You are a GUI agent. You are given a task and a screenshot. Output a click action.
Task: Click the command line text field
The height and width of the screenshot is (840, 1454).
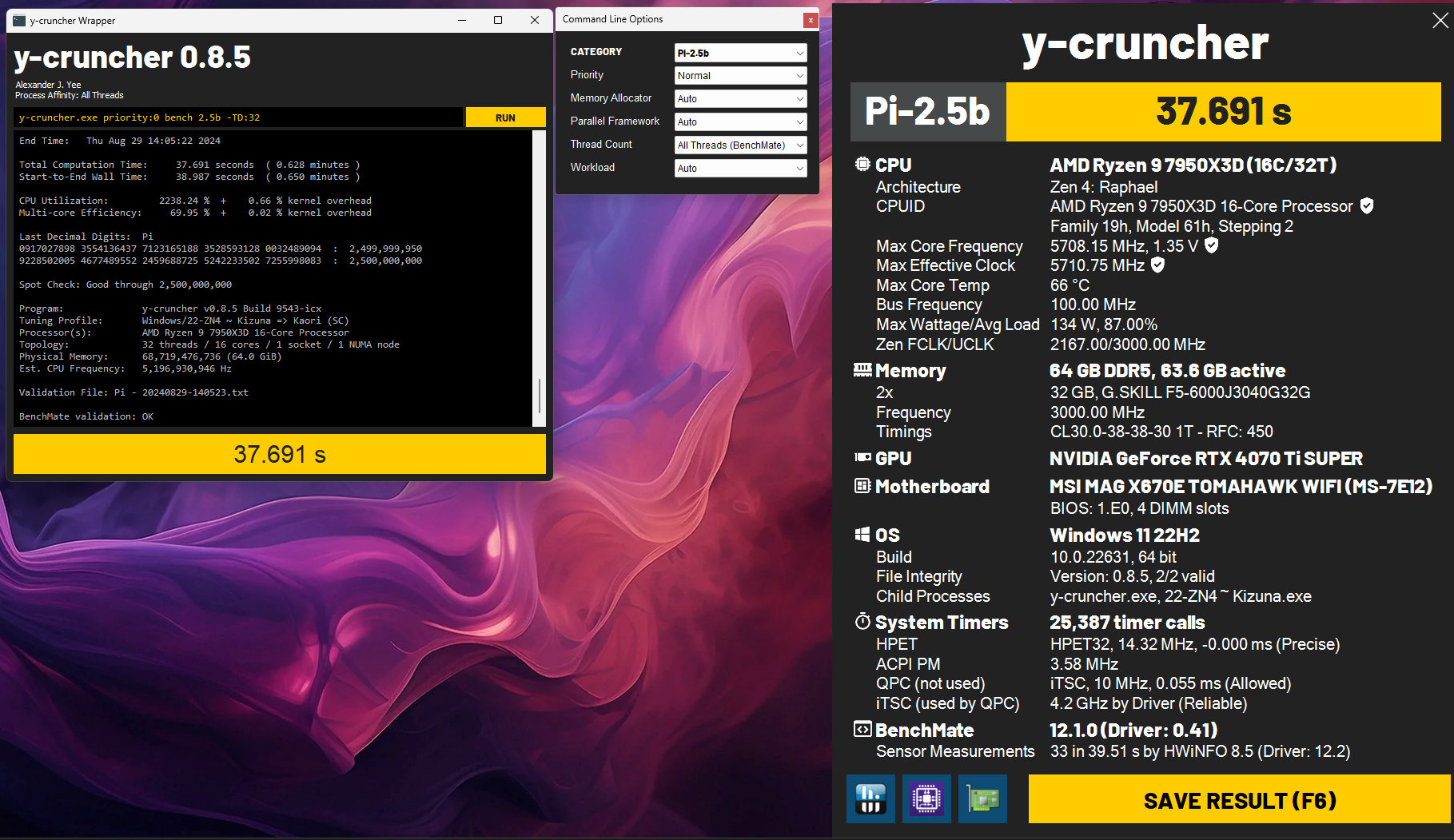point(238,117)
